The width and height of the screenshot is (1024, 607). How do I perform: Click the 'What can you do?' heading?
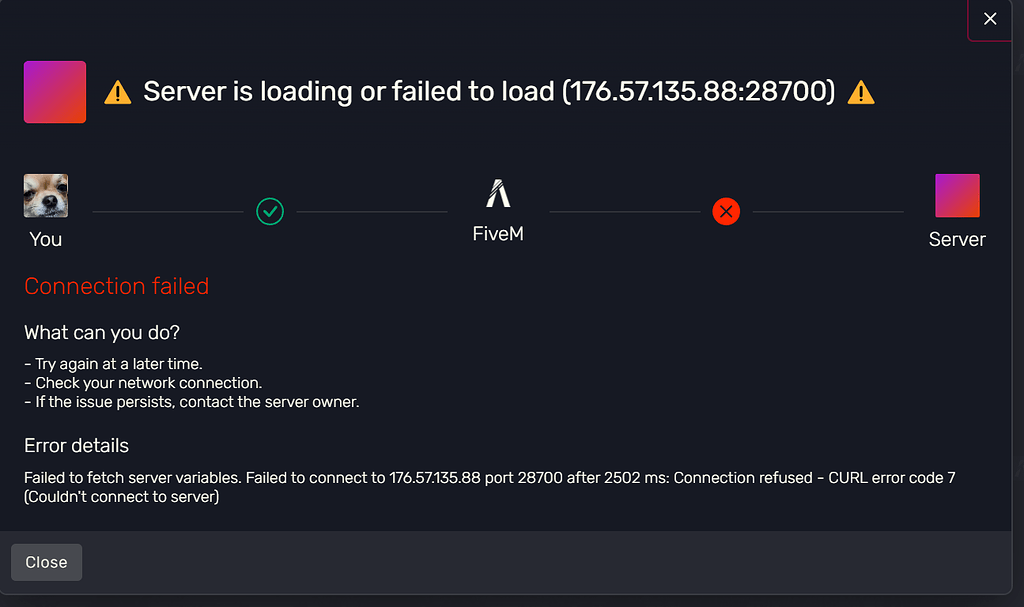click(102, 332)
